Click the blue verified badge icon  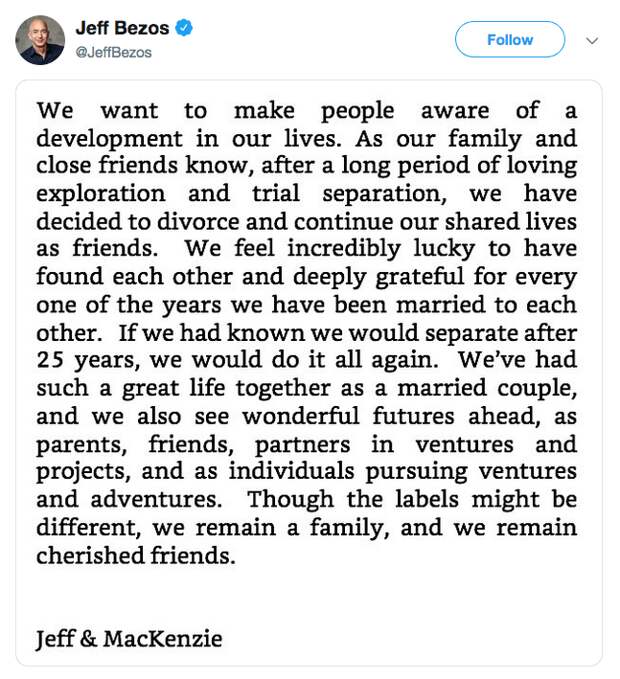[x=184, y=28]
